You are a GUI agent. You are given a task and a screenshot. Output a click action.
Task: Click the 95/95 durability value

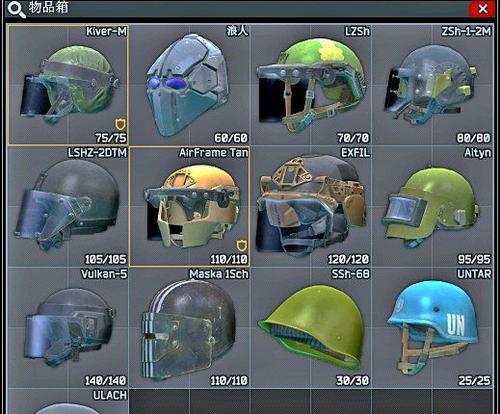pyautogui.click(x=474, y=259)
